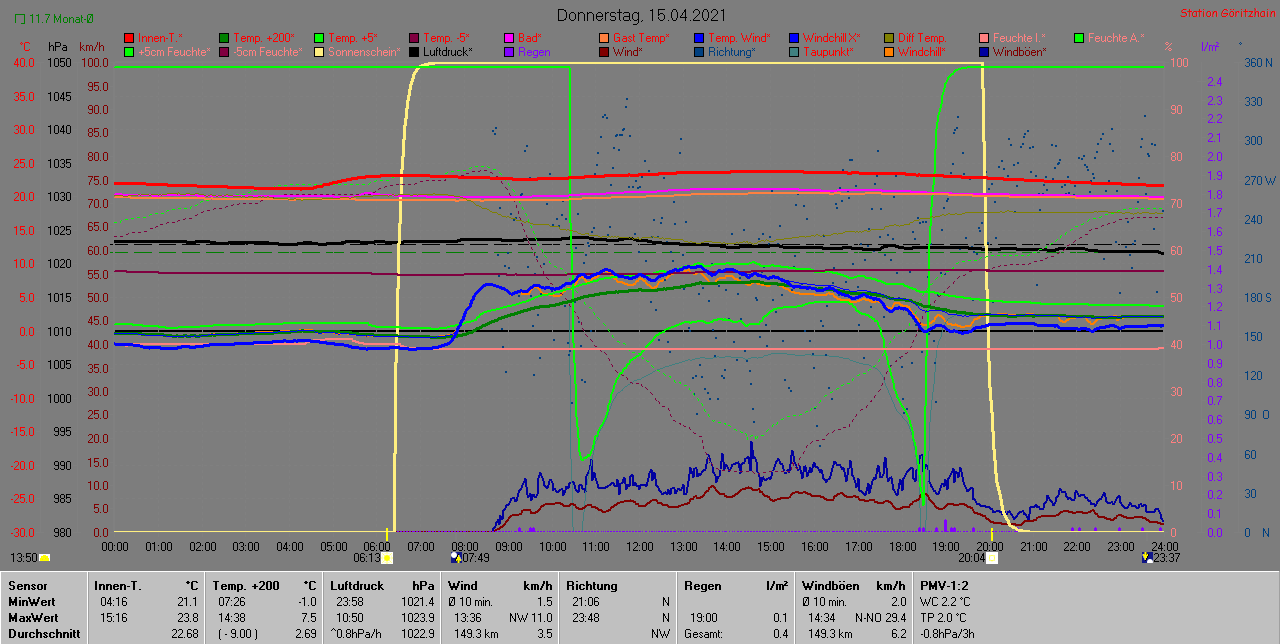Click the dark green Temp. +200 swatch

tap(224, 38)
